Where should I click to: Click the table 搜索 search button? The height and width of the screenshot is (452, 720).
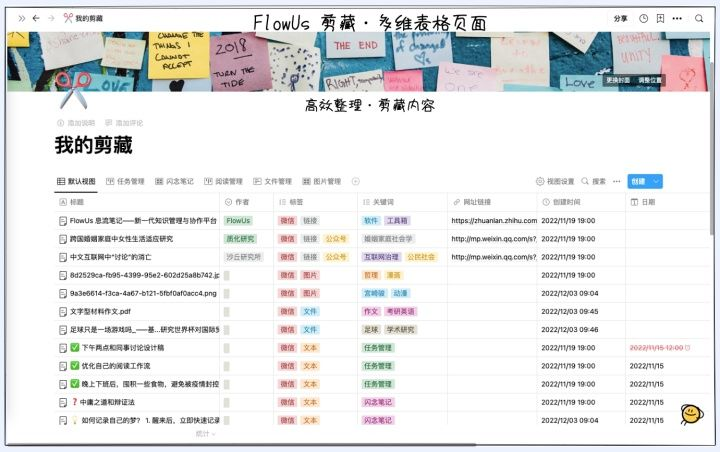[593, 181]
